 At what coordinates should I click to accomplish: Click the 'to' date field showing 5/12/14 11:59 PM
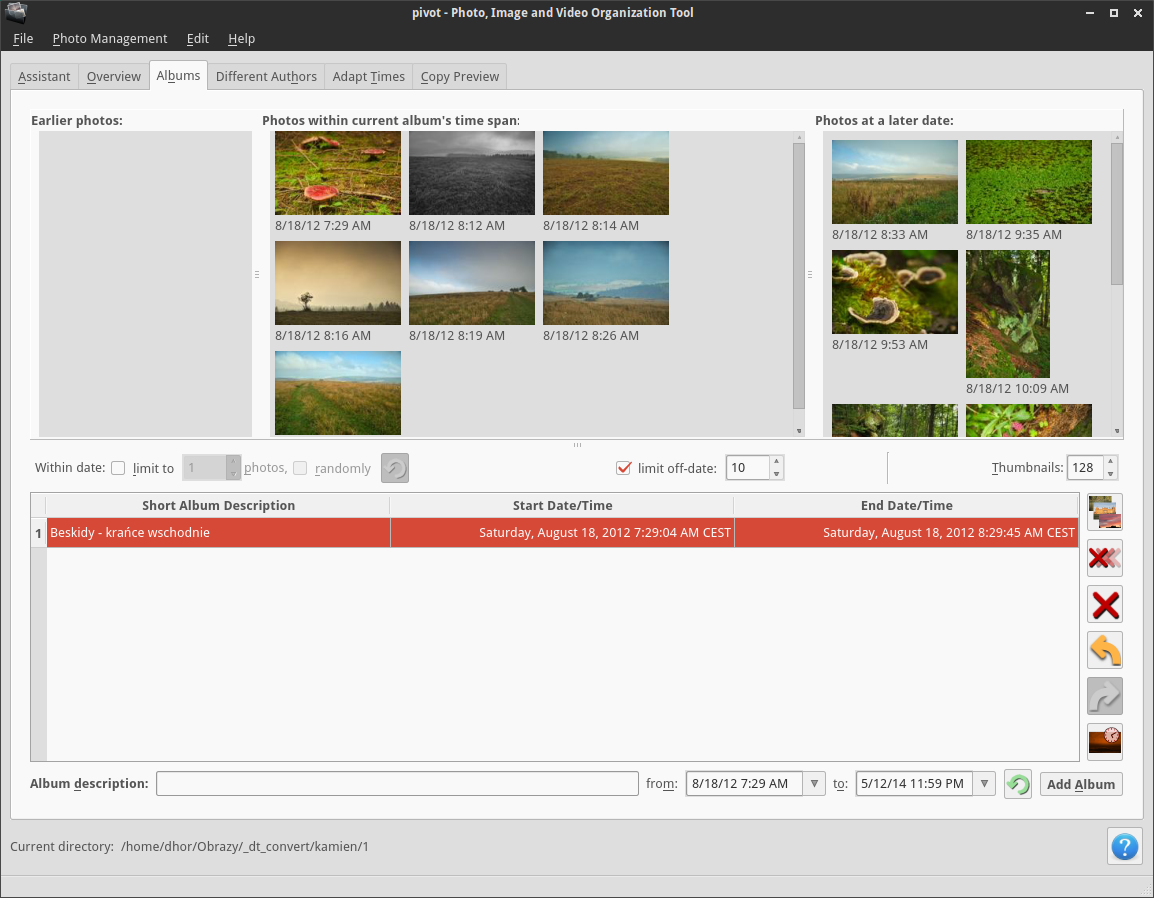coord(915,784)
